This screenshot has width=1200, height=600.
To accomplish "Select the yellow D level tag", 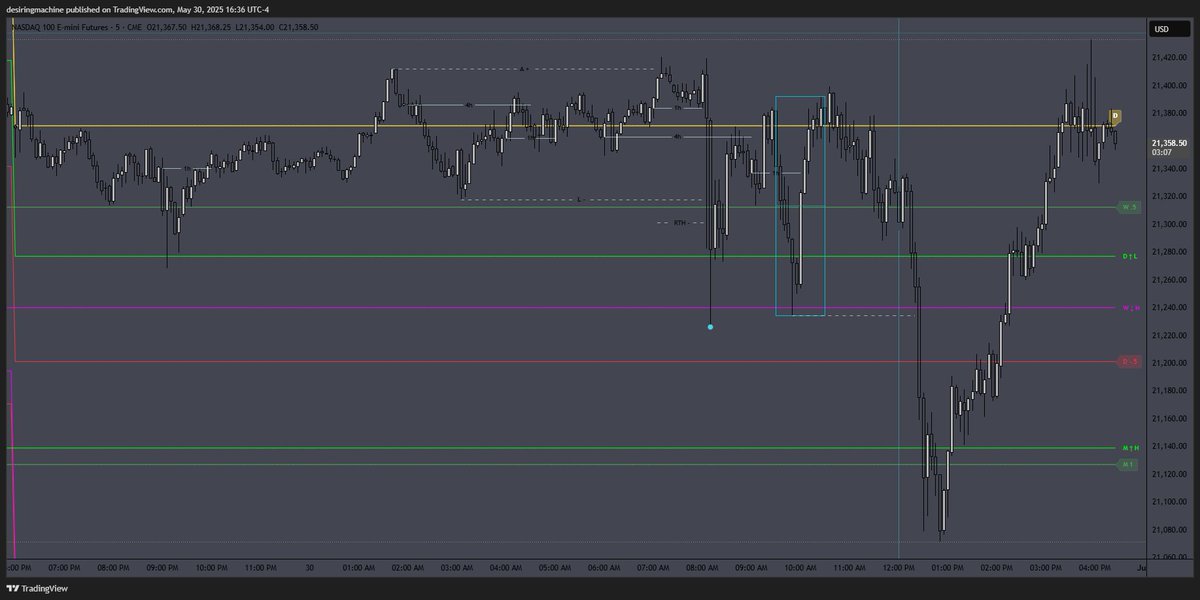I will click(1116, 117).
